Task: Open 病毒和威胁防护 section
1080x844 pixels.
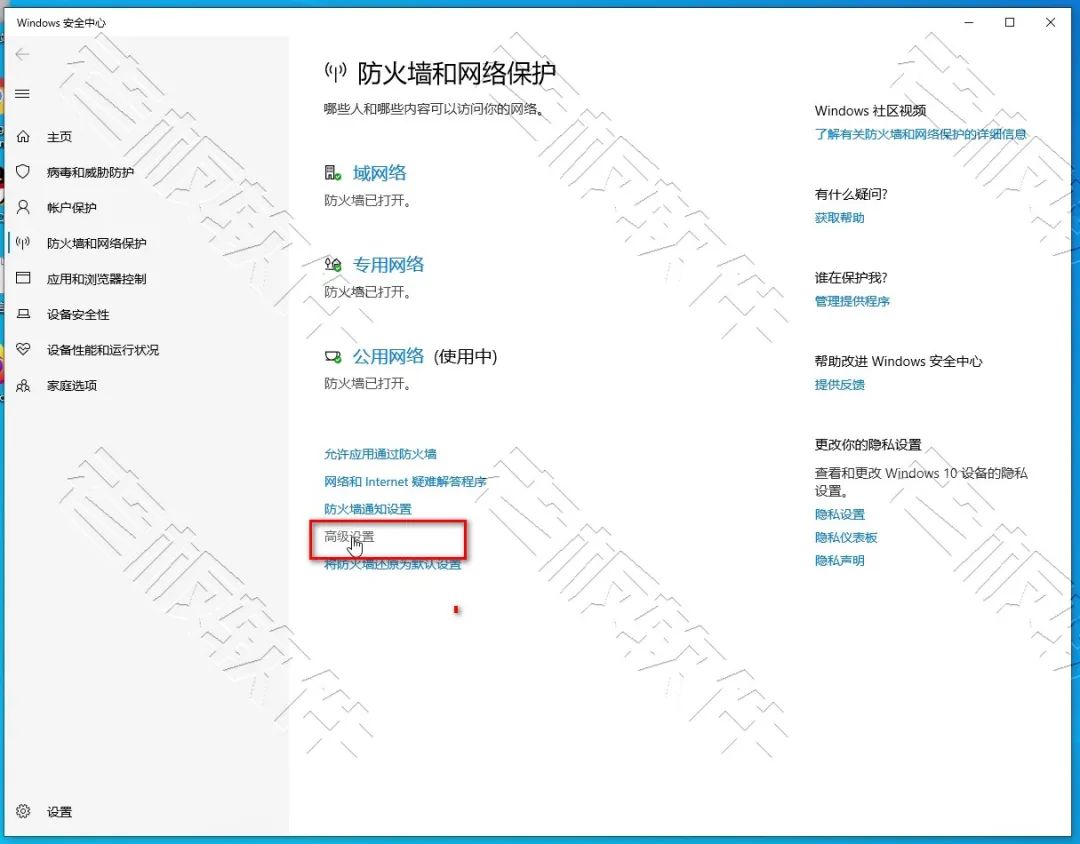Action: 90,172
